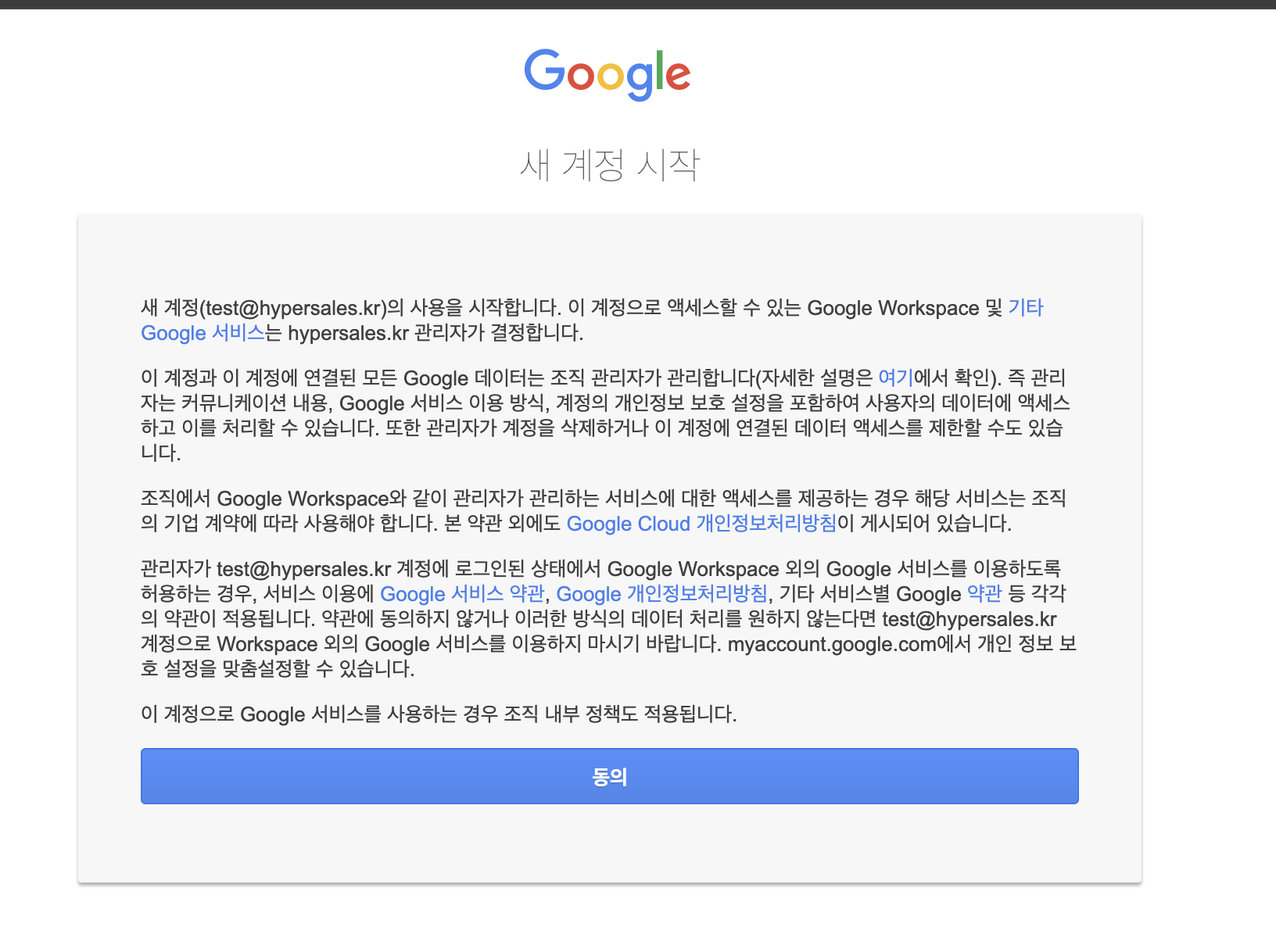Open Google Cloud 개인정보처리방침 link
The image size is (1276, 952).
(x=701, y=524)
